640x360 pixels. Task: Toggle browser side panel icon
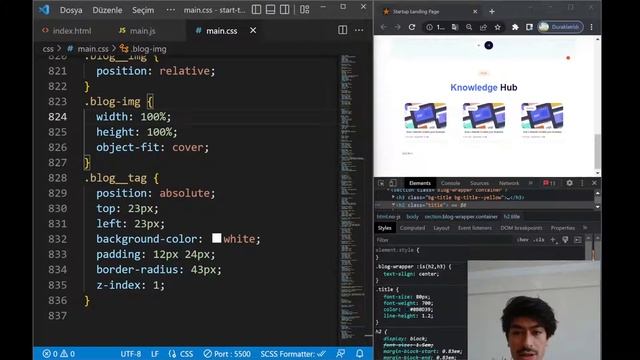click(529, 27)
